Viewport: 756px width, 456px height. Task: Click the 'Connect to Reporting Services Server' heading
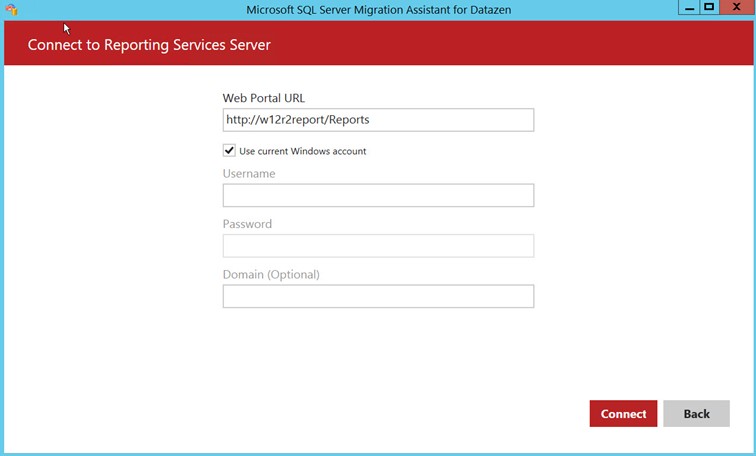point(149,45)
